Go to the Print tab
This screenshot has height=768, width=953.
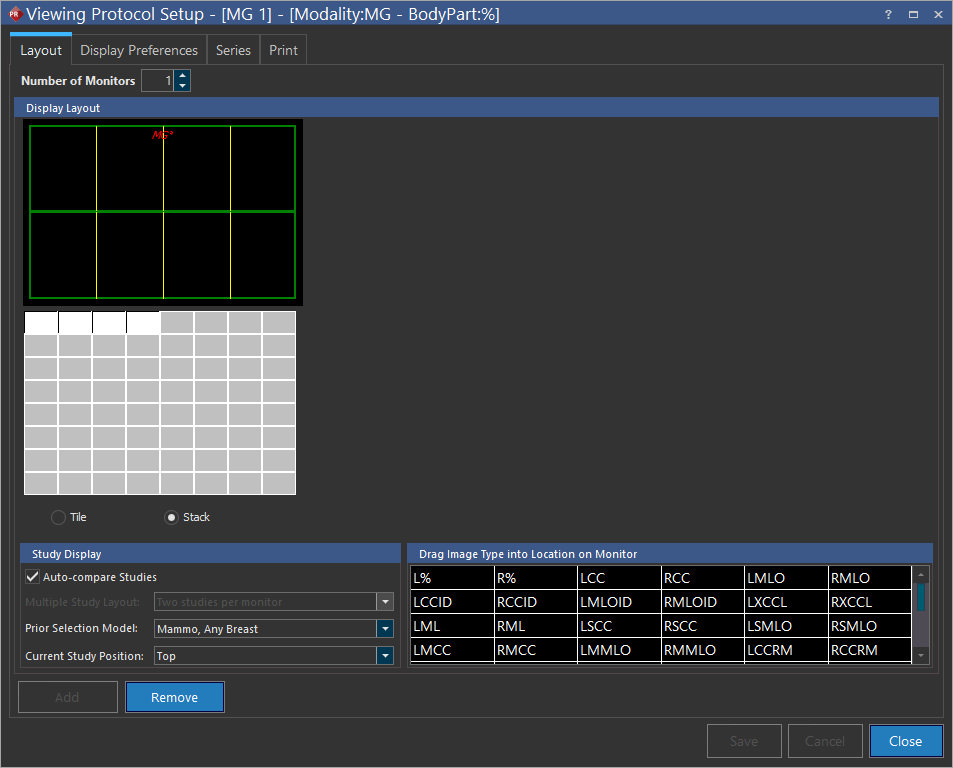[x=283, y=50]
